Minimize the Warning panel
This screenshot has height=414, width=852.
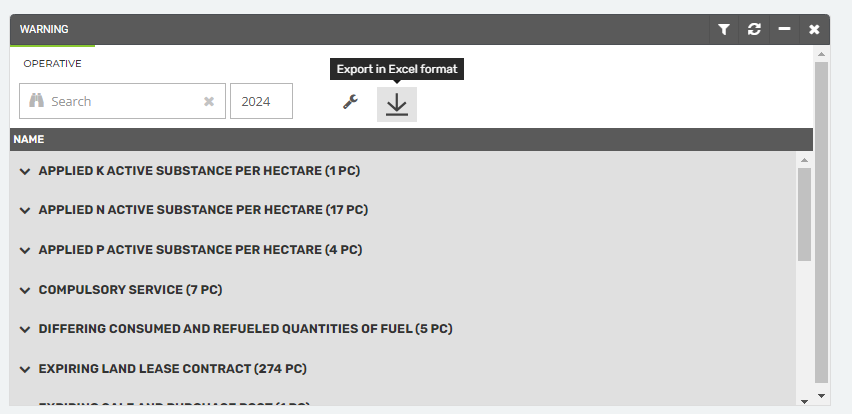pos(785,30)
